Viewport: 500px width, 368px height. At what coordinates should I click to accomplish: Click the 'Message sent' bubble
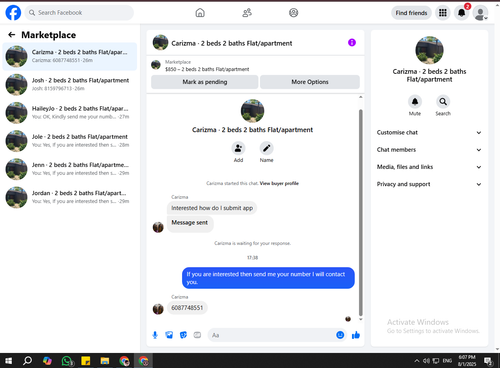point(190,223)
